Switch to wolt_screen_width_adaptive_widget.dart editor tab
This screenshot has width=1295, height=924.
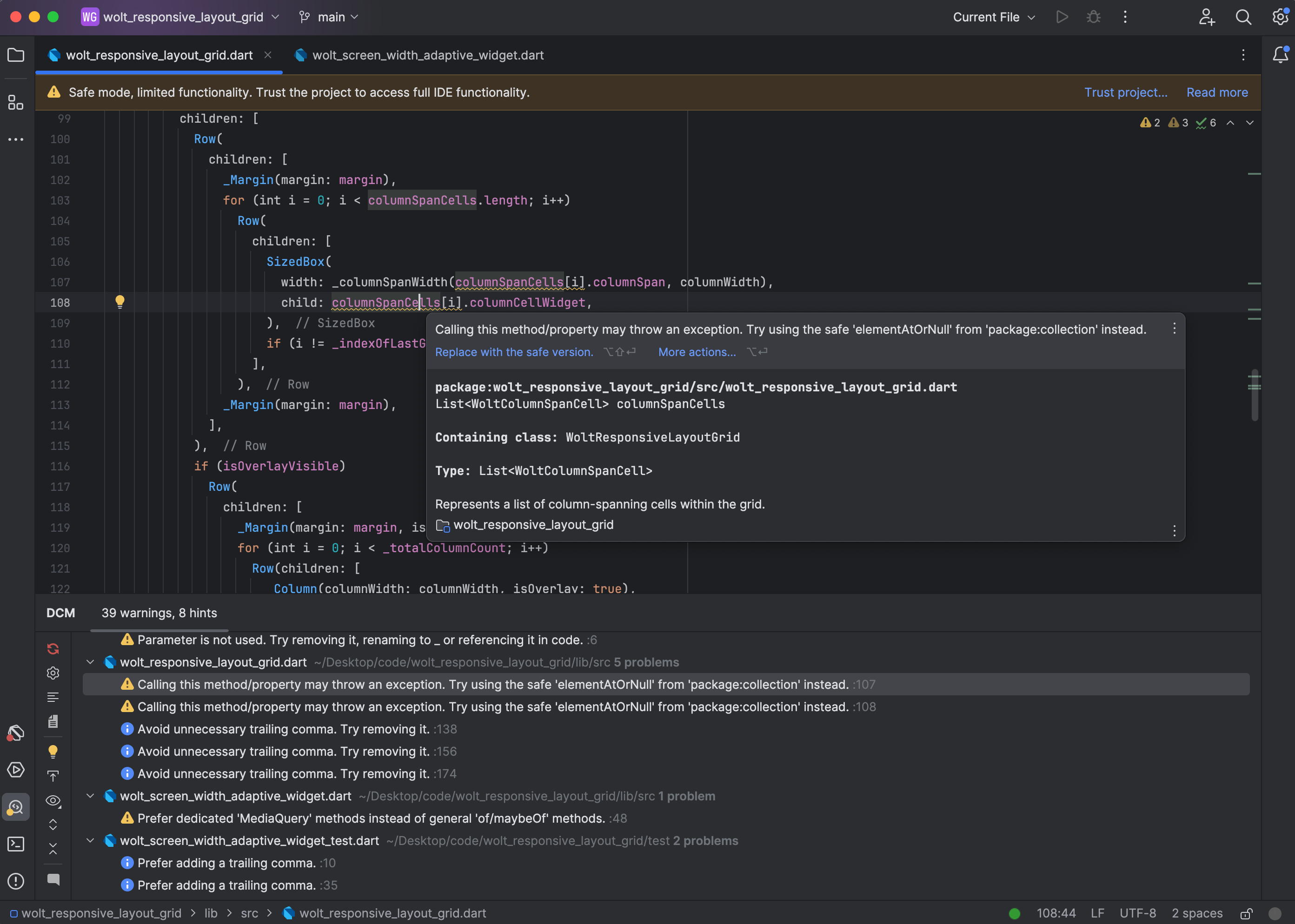tap(419, 55)
